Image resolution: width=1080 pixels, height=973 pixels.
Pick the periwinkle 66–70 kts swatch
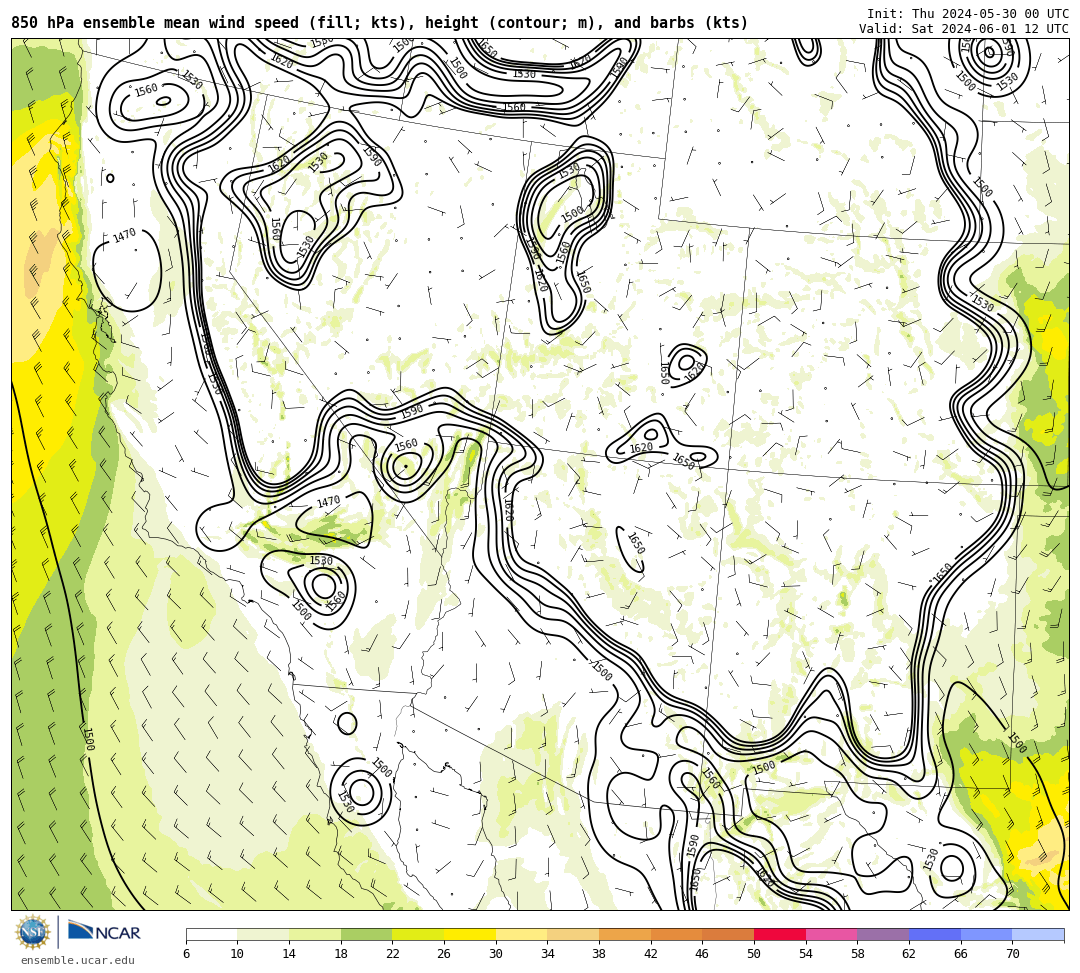tap(986, 934)
